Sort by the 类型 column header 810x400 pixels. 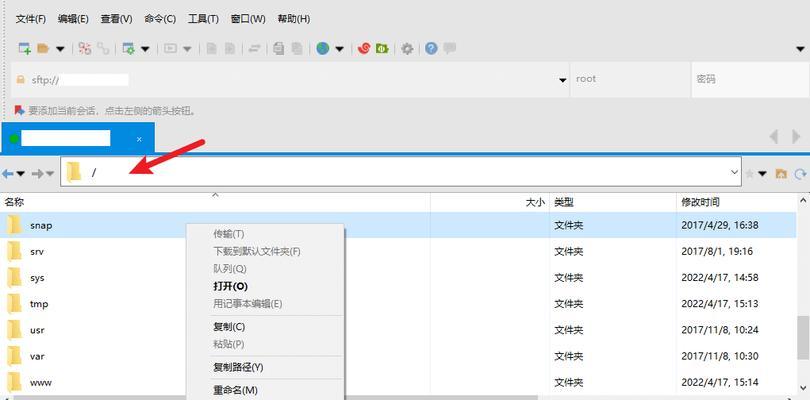pyautogui.click(x=613, y=202)
